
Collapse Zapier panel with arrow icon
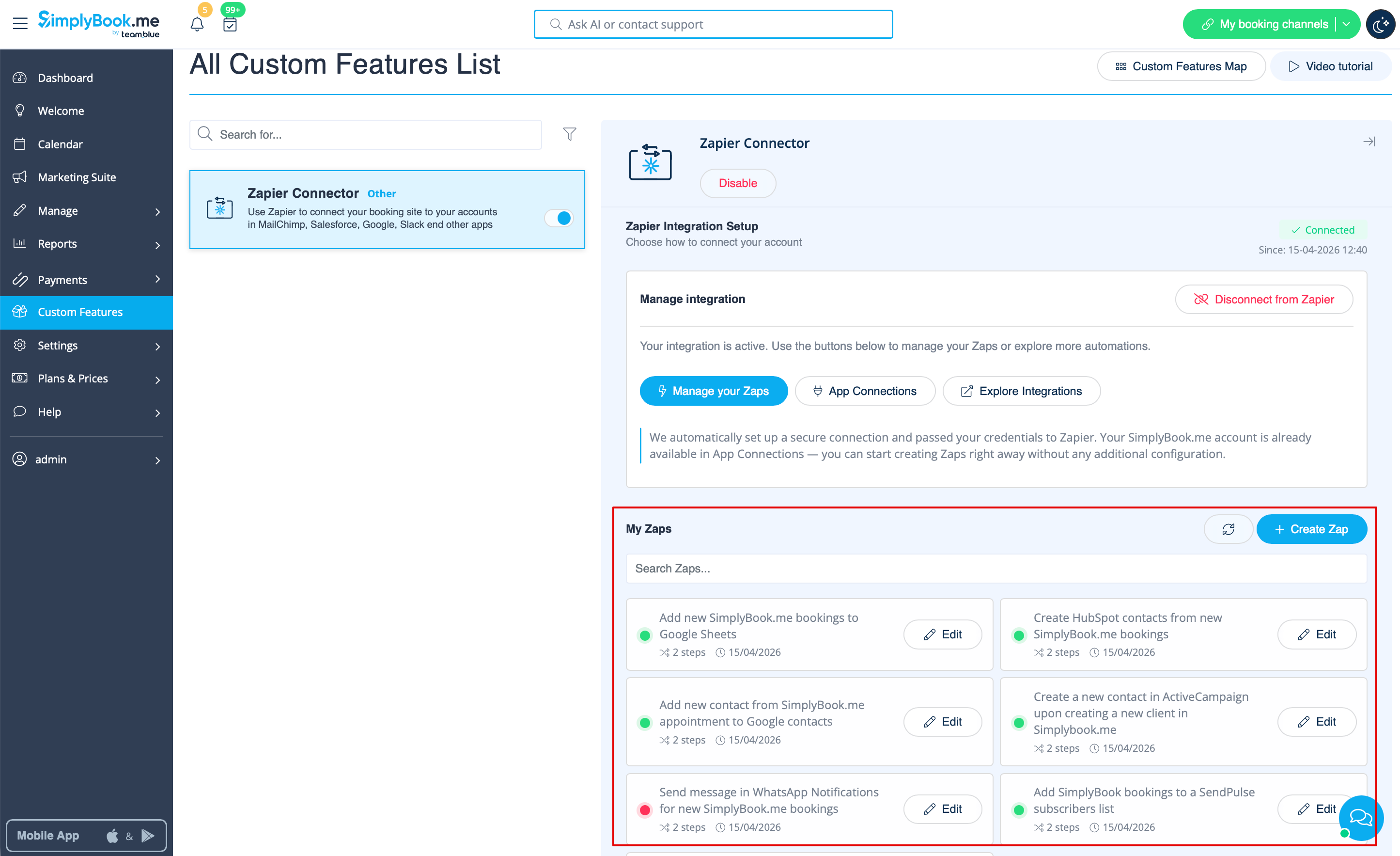(x=1369, y=142)
